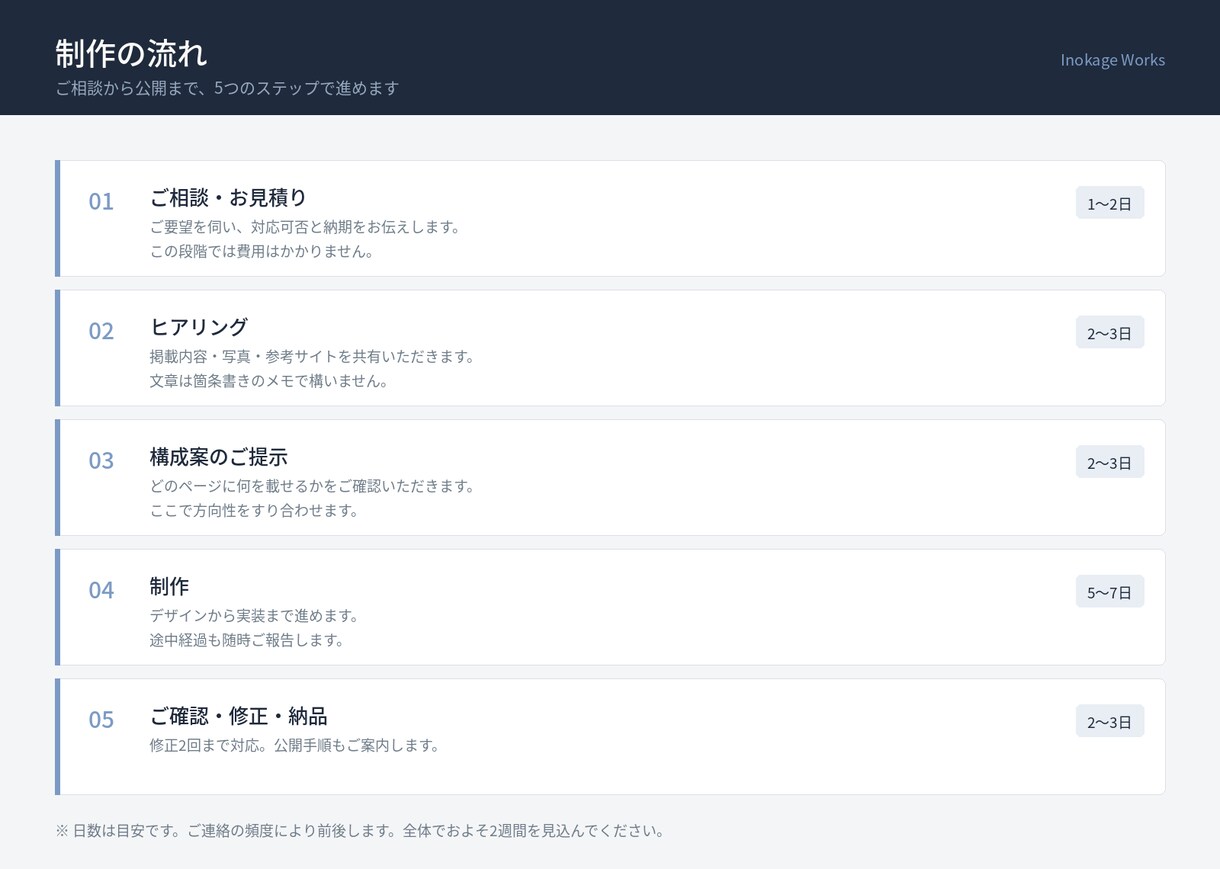
Task: Click the 2〜3日 badge in the 構成案のご提示 card
Action: [x=1110, y=462]
